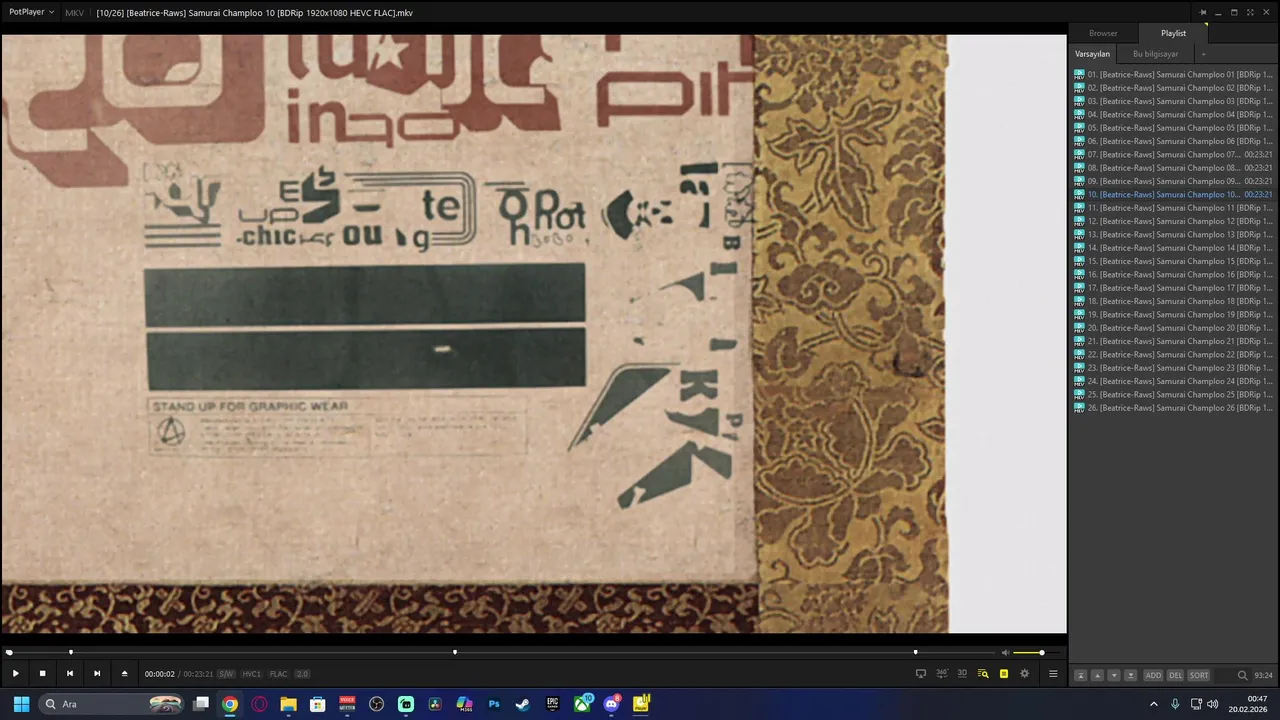Click the taskbar Ara search box

[113, 704]
